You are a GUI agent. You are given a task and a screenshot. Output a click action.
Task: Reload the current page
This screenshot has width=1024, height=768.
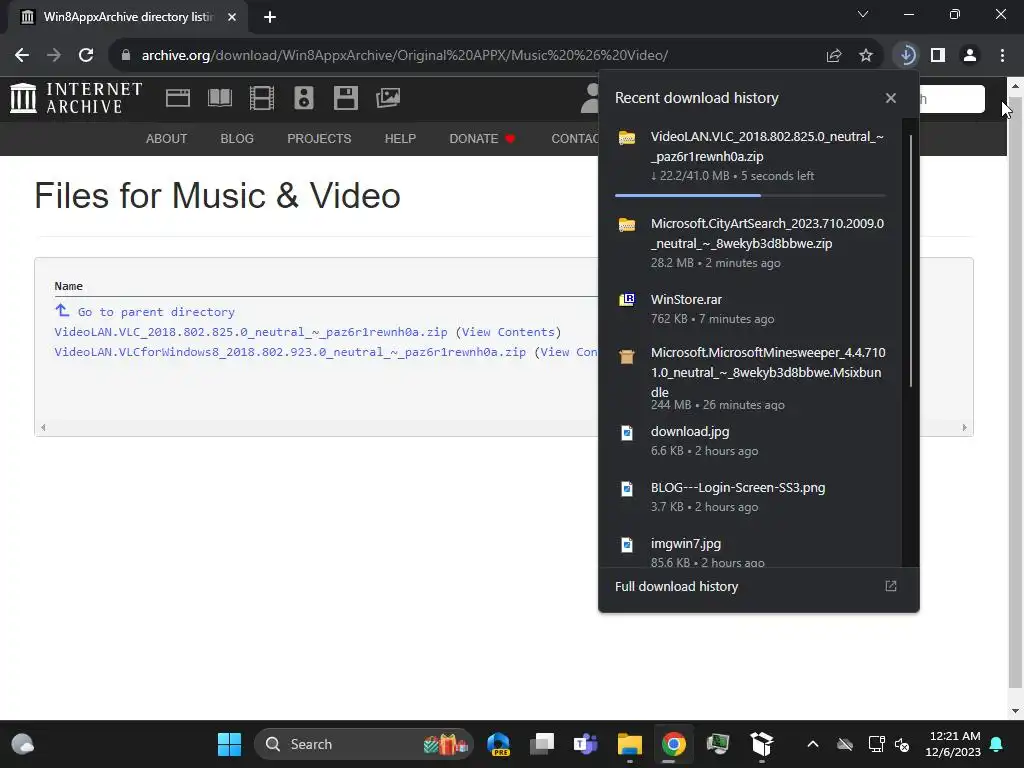coord(86,56)
